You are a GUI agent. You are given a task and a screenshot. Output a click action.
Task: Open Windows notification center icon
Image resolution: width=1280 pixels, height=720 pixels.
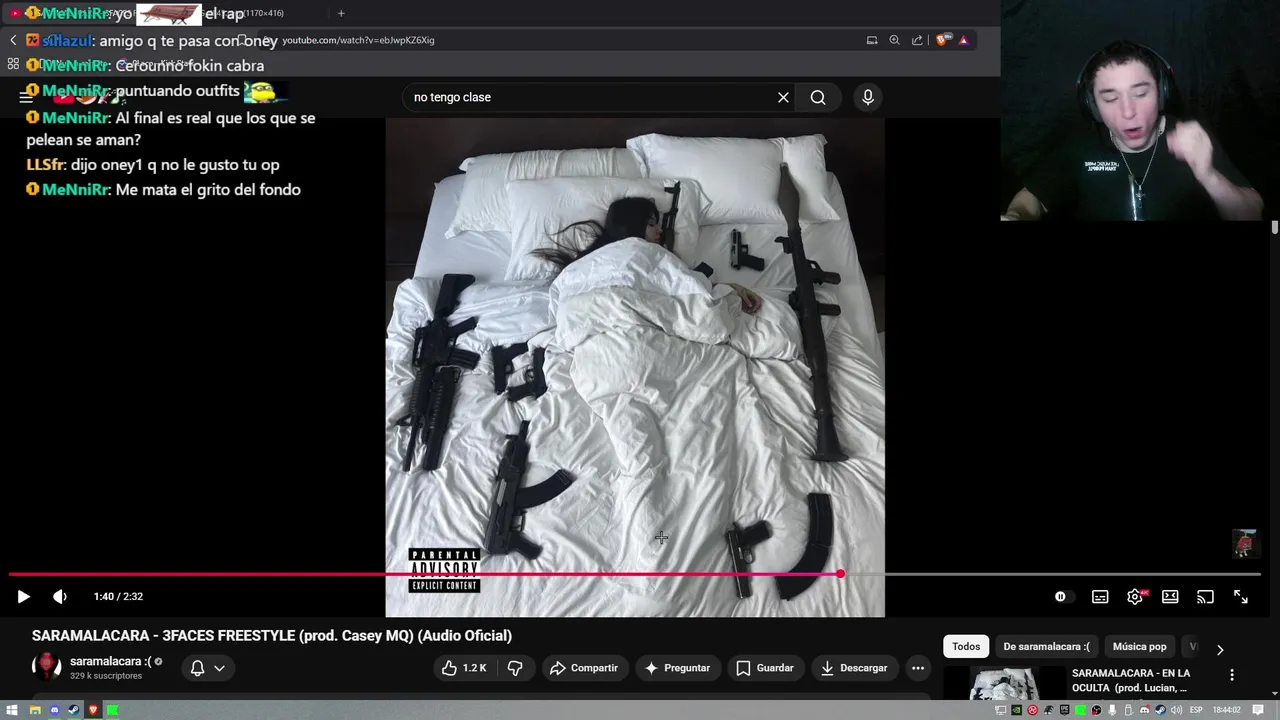coord(1258,710)
